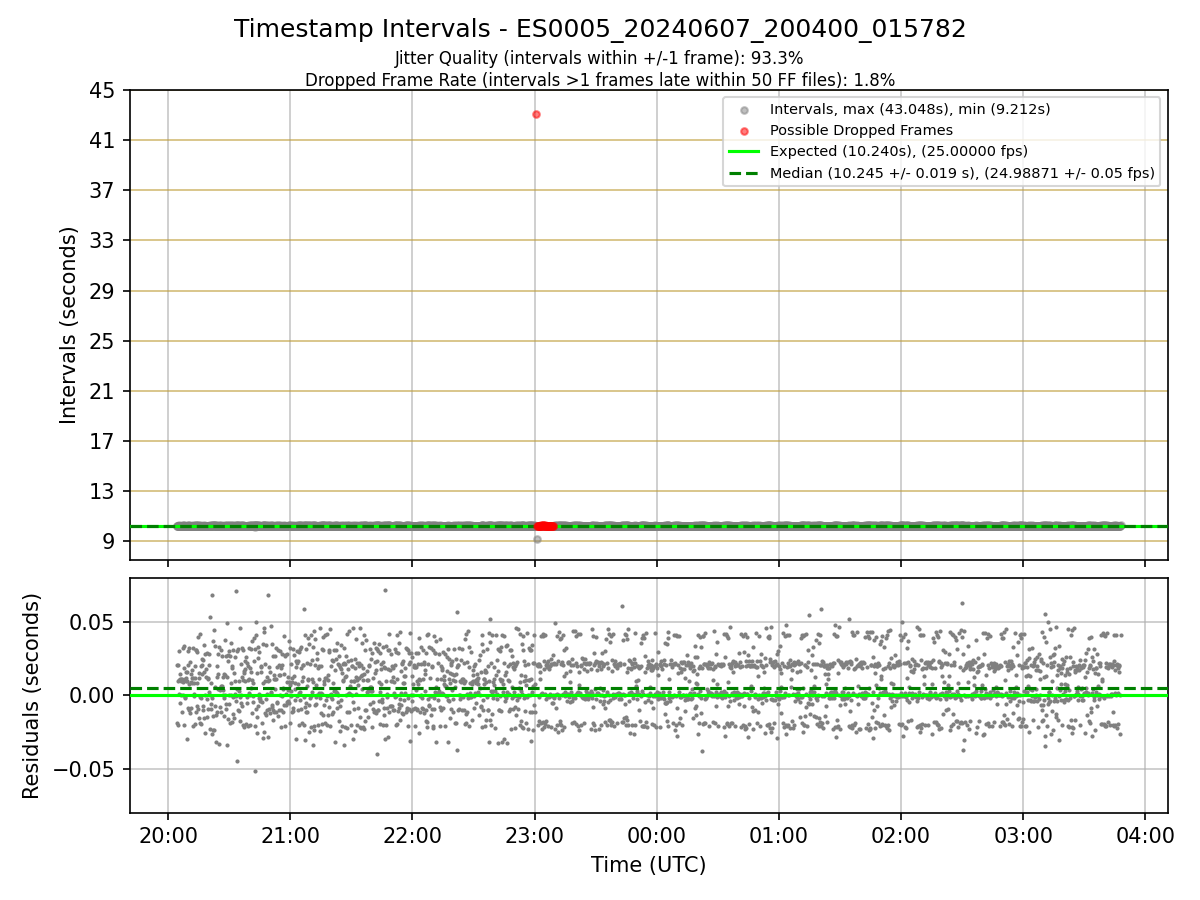Click the Intervals (seconds) y-axis label
Viewport: 1200px width, 900px height.
tap(68, 325)
